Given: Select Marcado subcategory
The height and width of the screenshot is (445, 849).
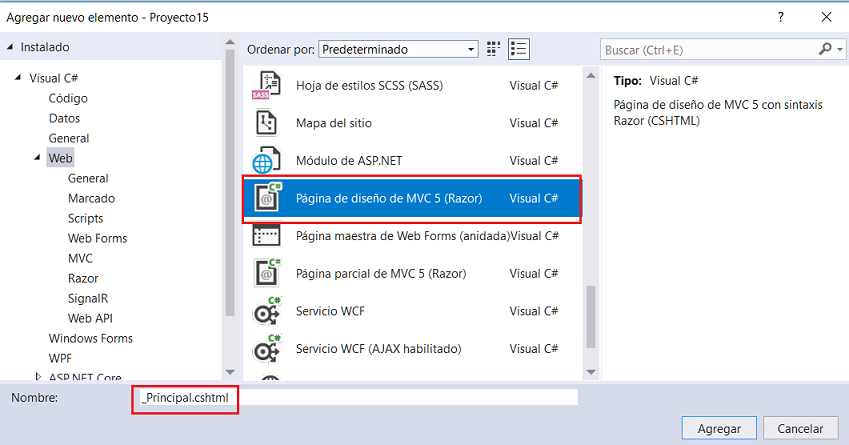Looking at the screenshot, I should click(91, 198).
